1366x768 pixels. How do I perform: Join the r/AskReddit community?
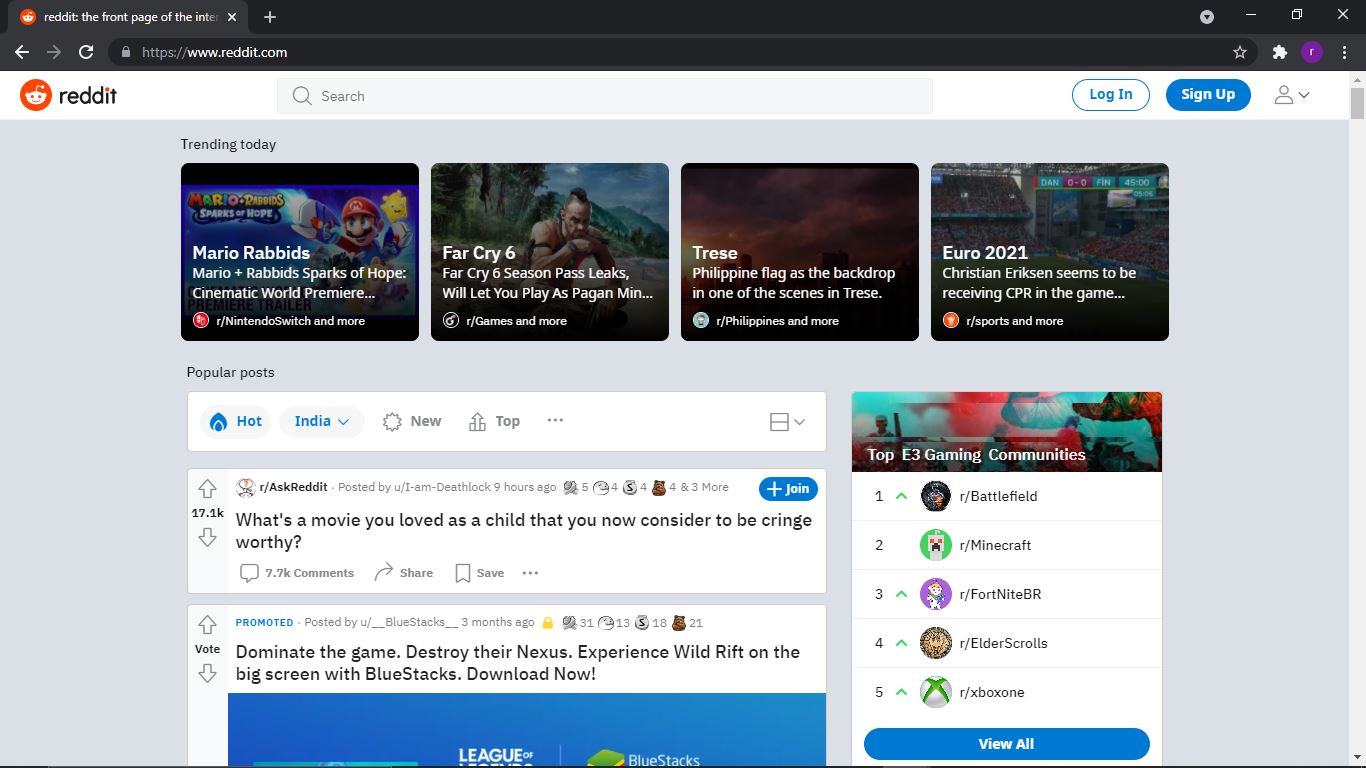pyautogui.click(x=788, y=489)
